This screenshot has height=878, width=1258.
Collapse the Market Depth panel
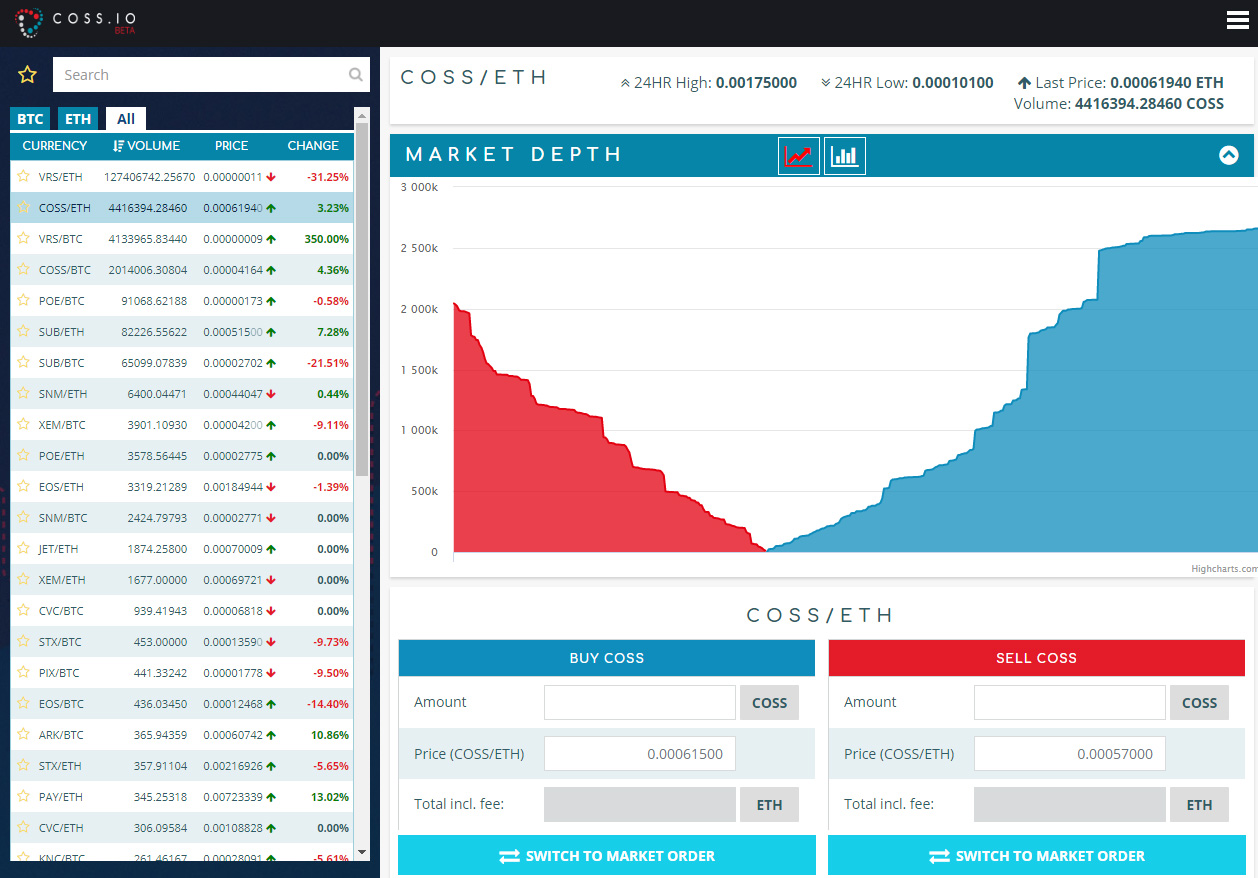click(x=1229, y=155)
